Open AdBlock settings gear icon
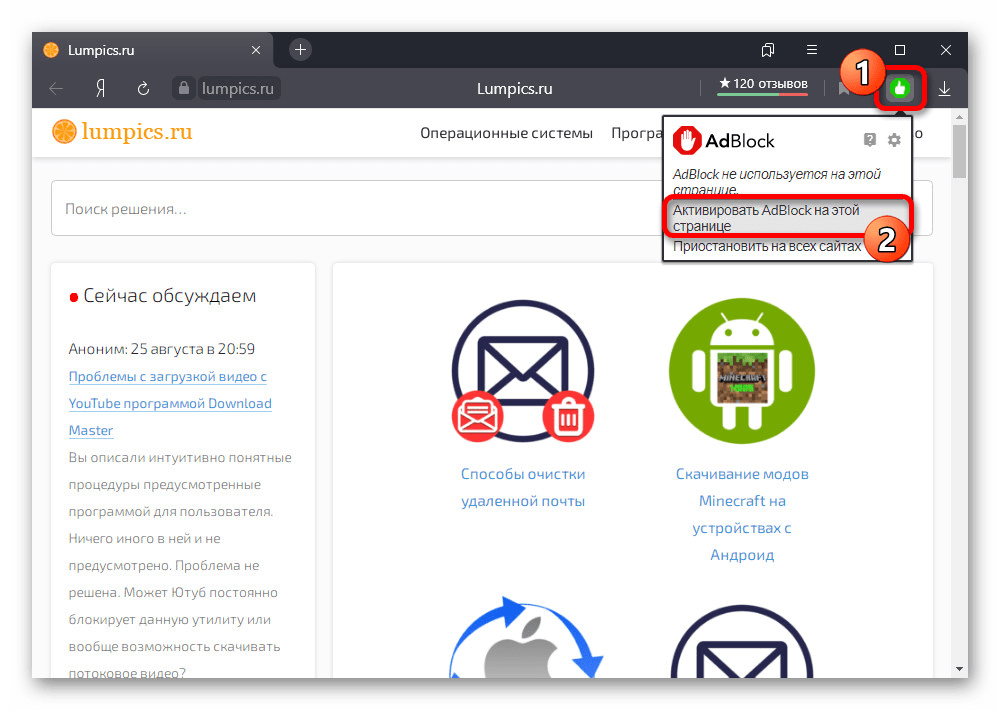The height and width of the screenshot is (710, 1000). (894, 140)
